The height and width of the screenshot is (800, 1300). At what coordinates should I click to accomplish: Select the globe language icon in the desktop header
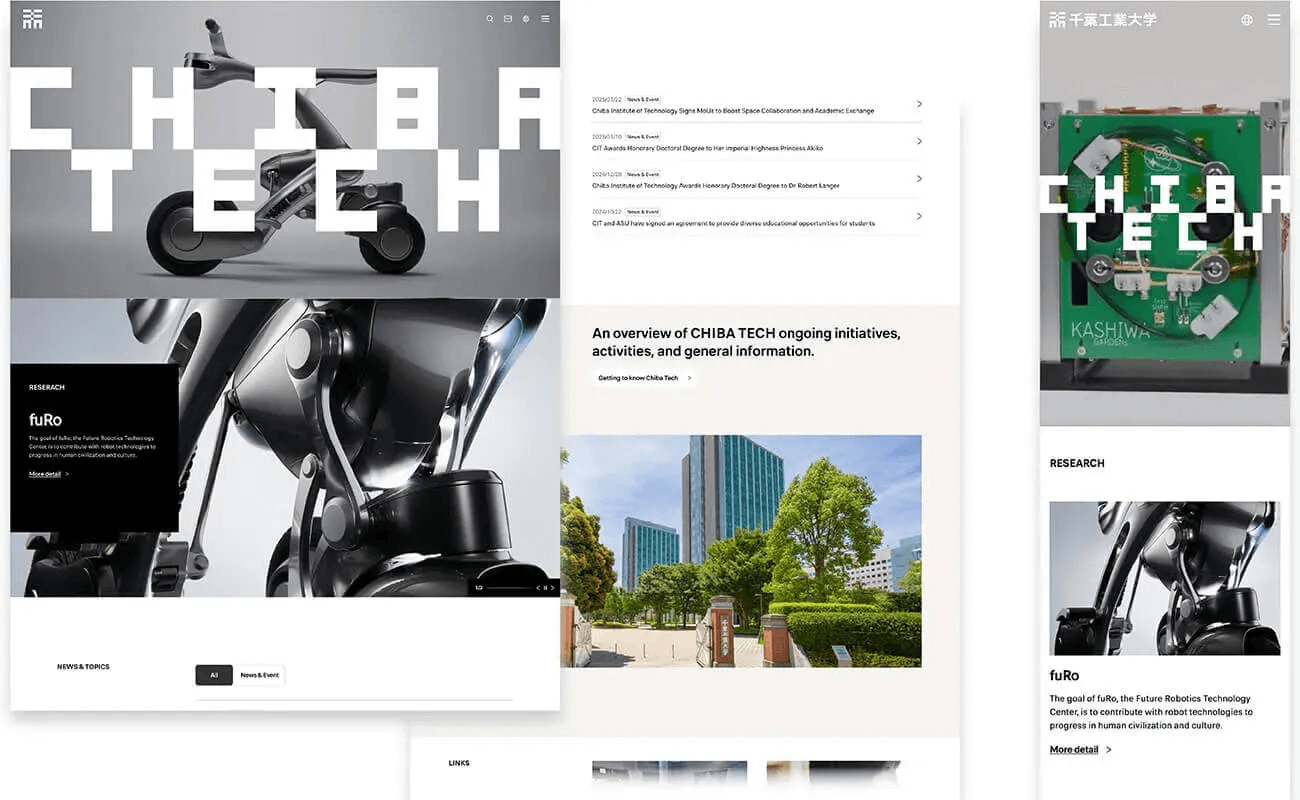(525, 19)
